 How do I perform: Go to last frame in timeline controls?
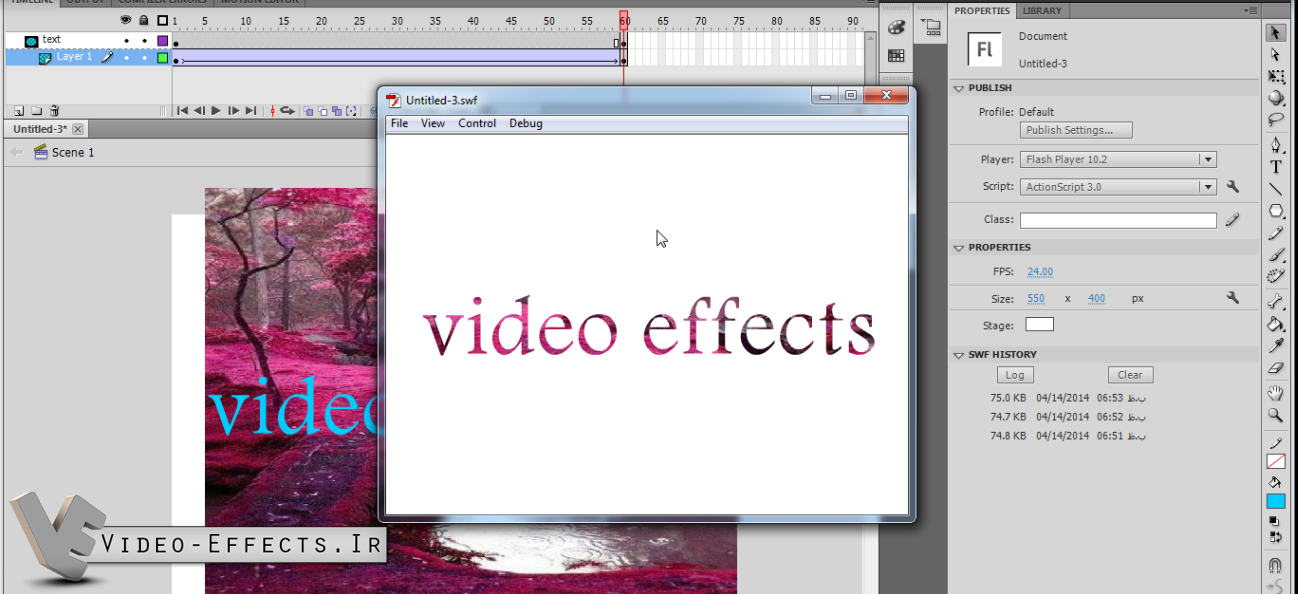(251, 111)
